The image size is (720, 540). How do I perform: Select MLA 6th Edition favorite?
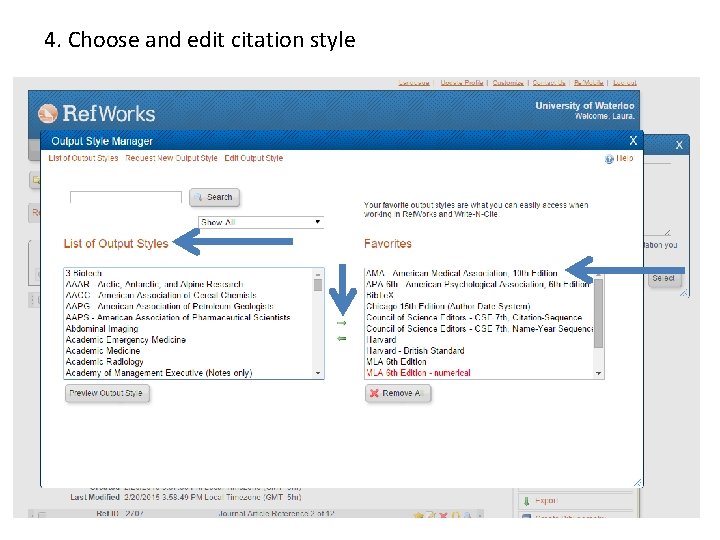coord(396,362)
